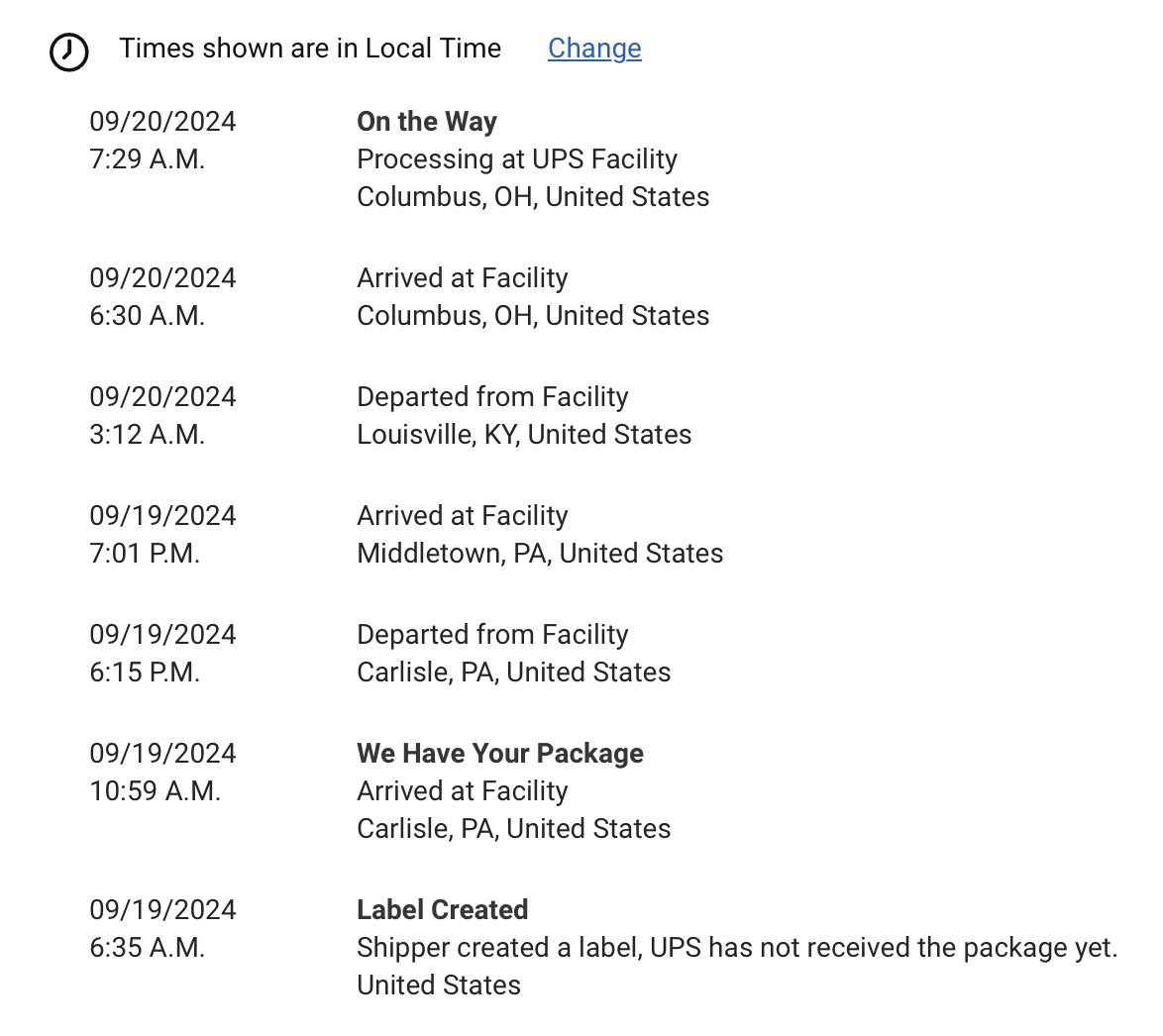Click the 6:35 A.M. timestamp
This screenshot has height=1036, width=1163.
coord(147,948)
